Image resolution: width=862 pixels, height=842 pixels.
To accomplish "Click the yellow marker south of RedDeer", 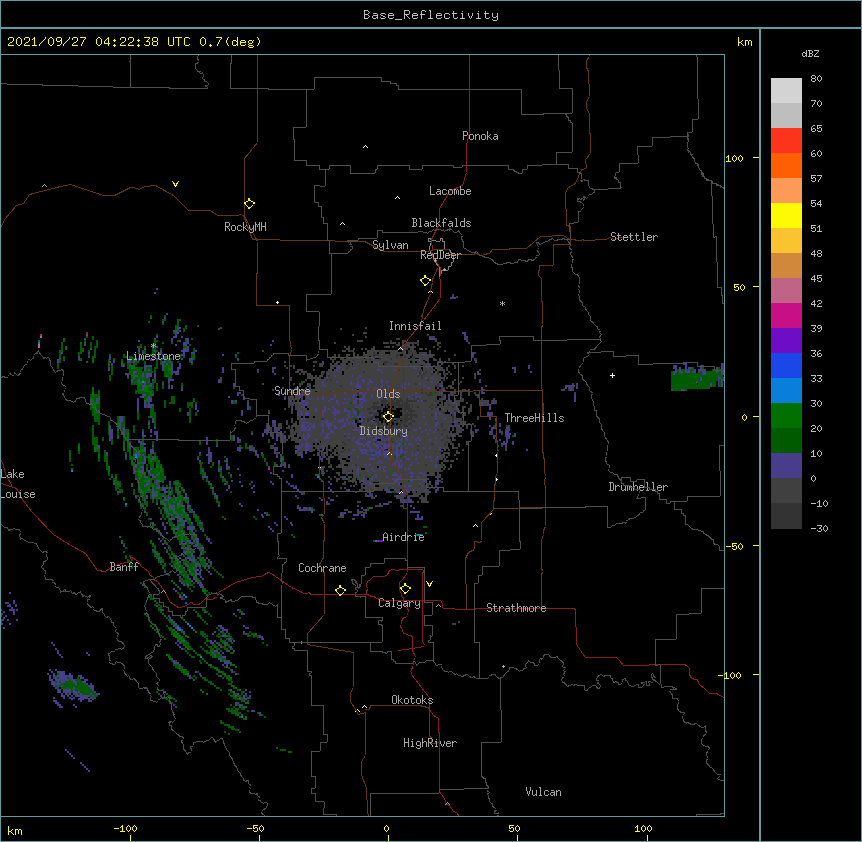I will 426,281.
